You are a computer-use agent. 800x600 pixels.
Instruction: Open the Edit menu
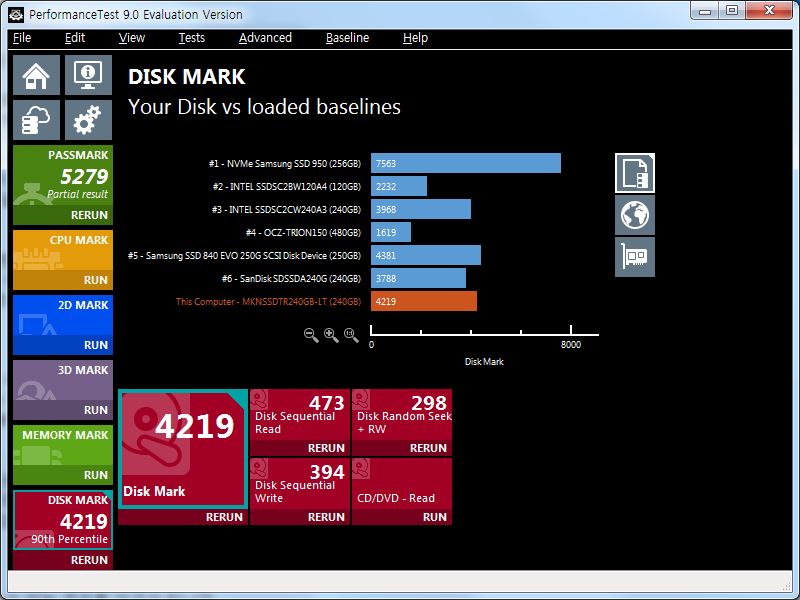pos(75,38)
